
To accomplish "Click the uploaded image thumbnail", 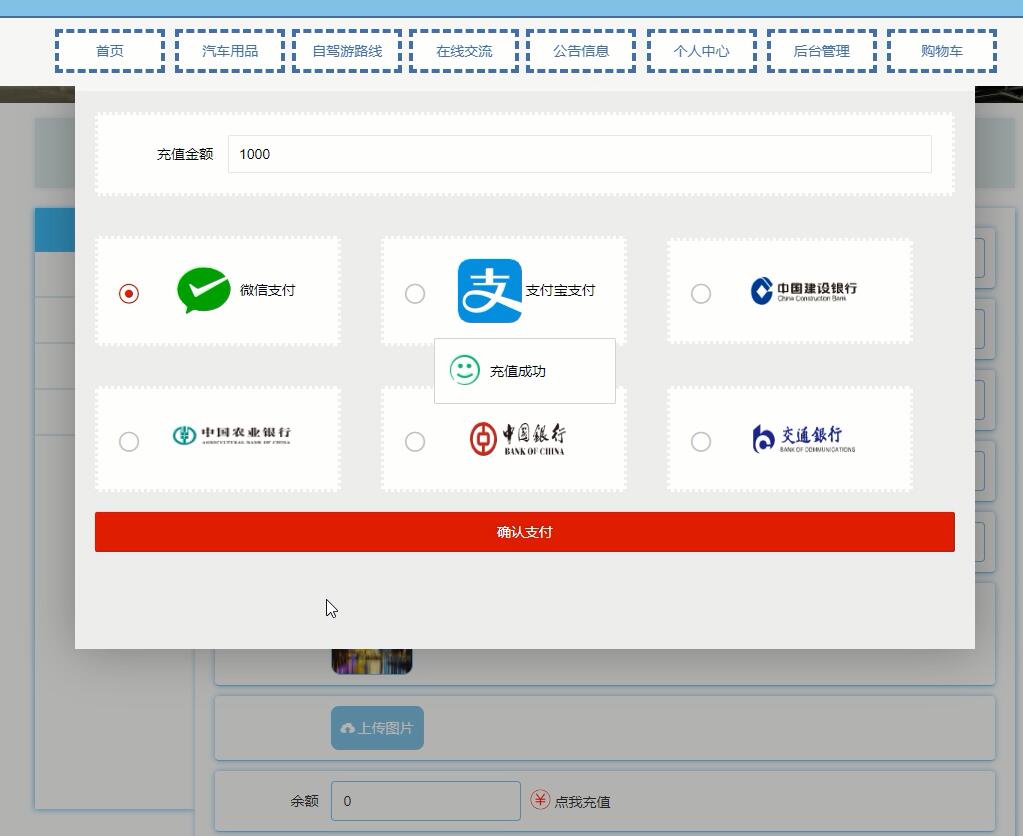I will pos(372,661).
